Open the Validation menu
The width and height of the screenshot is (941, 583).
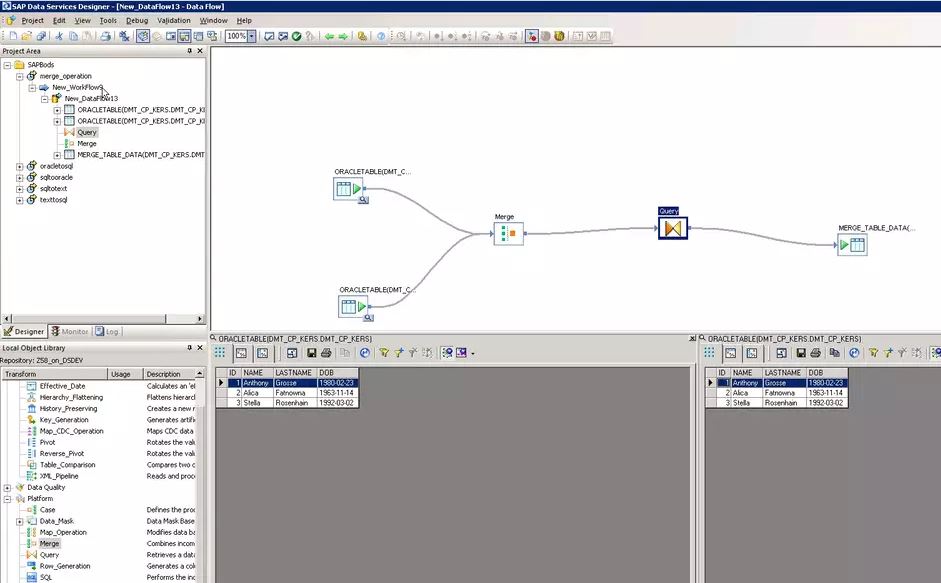point(174,20)
